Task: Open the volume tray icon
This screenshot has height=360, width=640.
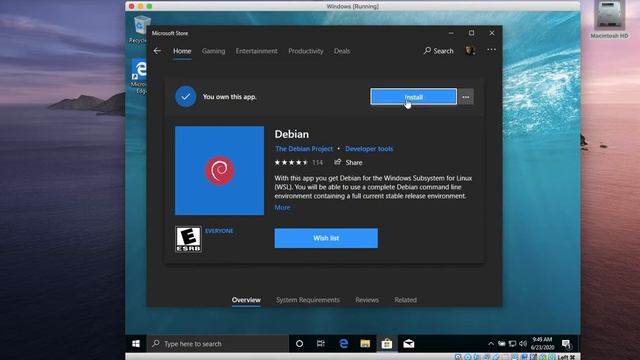Action: click(523, 344)
